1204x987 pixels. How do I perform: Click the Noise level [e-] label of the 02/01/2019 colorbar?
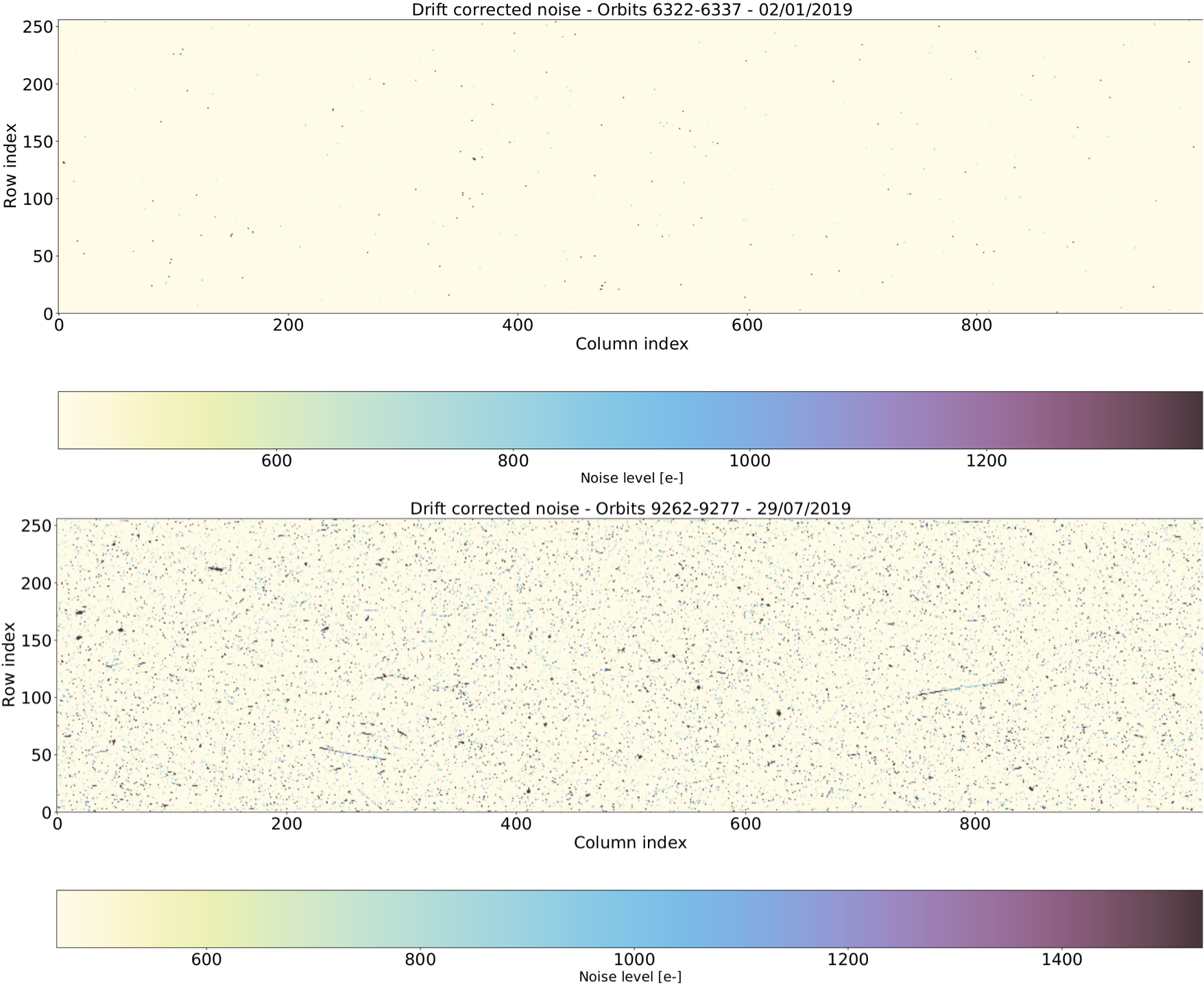[631, 478]
